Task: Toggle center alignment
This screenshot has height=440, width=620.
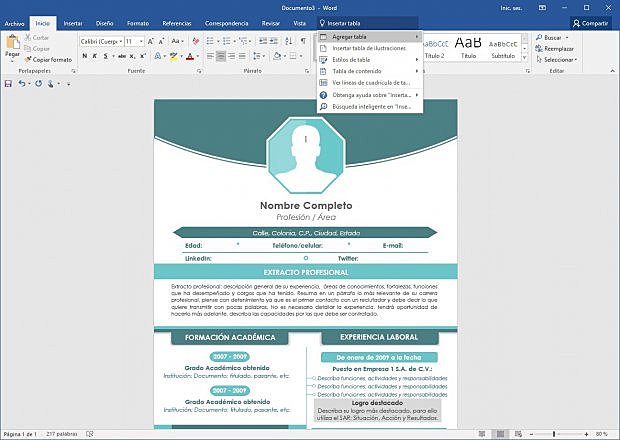Action: 221,56
